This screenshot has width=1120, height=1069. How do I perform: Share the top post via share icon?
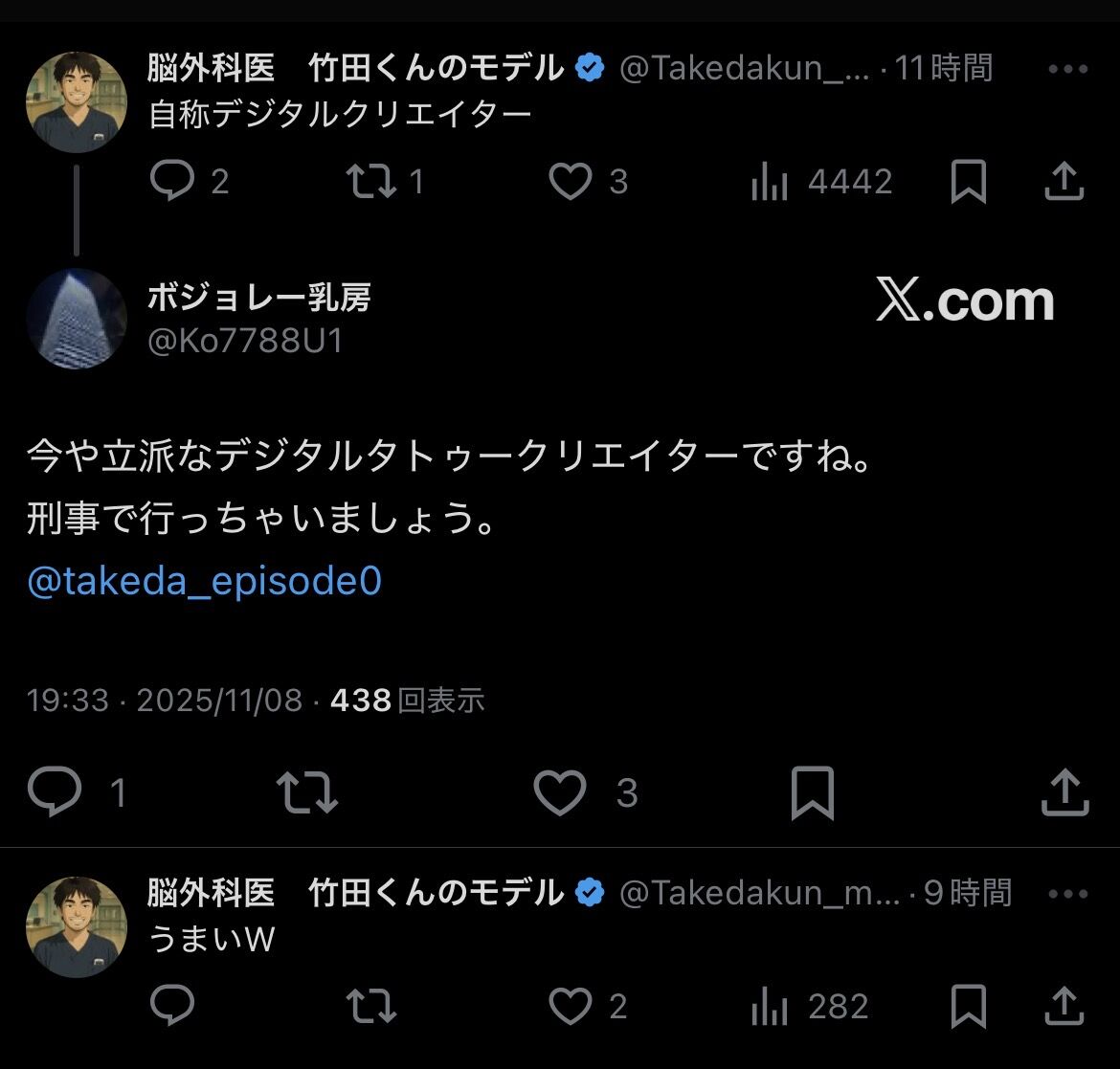[1064, 181]
